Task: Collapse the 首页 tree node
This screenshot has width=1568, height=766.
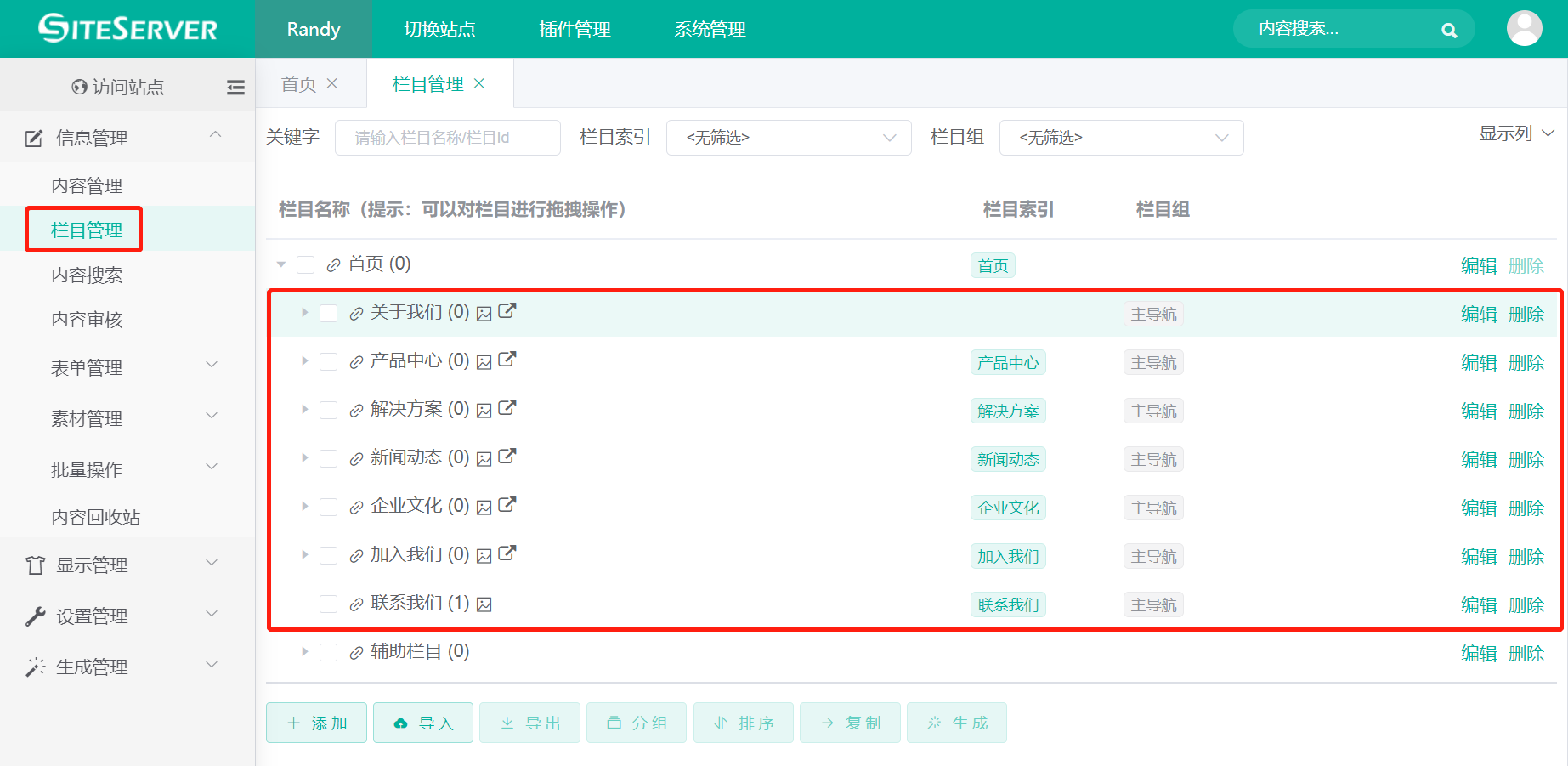Action: point(280,264)
